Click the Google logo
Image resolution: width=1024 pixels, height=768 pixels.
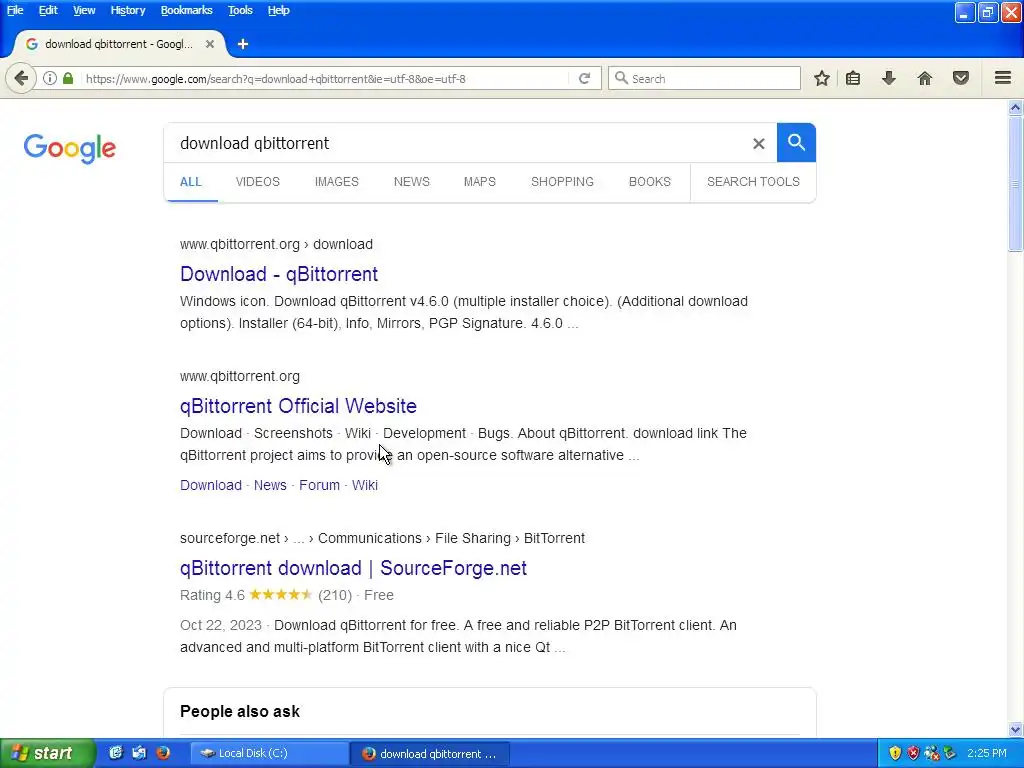click(x=70, y=148)
